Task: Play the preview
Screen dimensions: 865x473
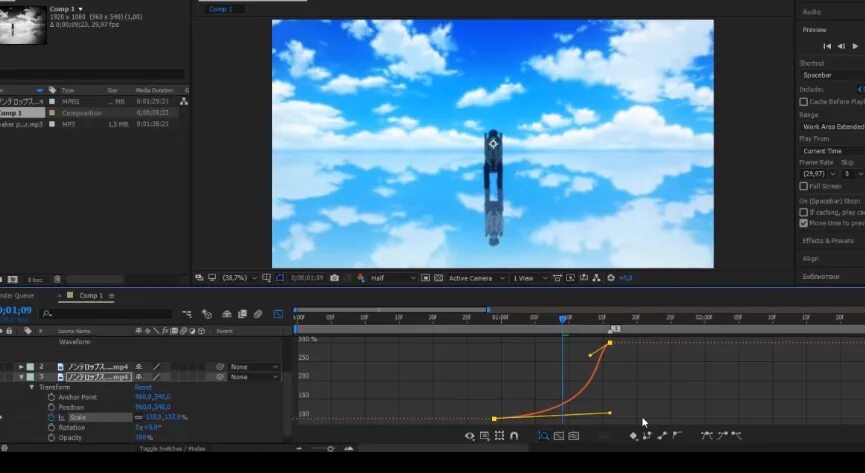Action: pos(855,46)
